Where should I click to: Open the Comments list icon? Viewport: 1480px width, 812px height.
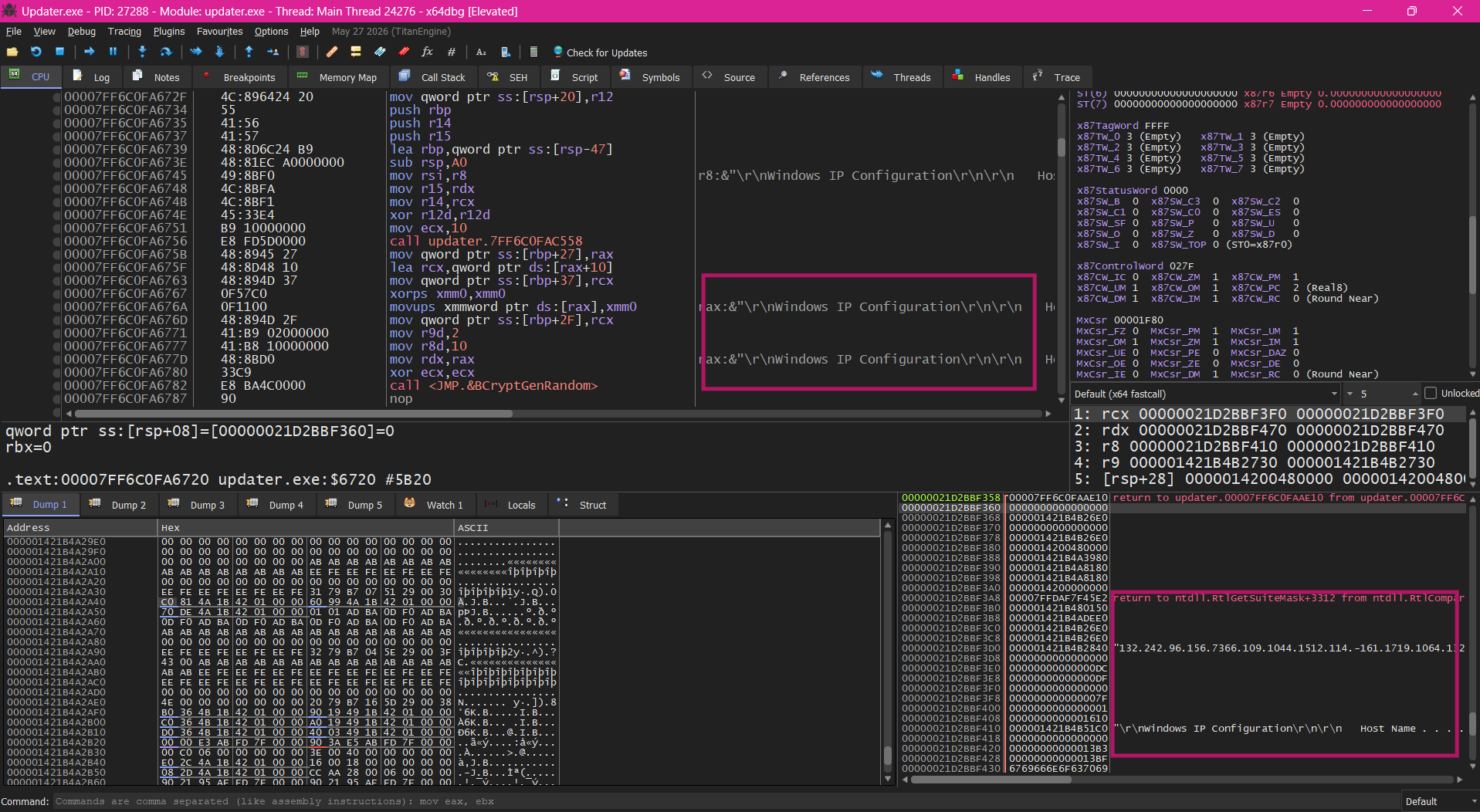point(356,52)
